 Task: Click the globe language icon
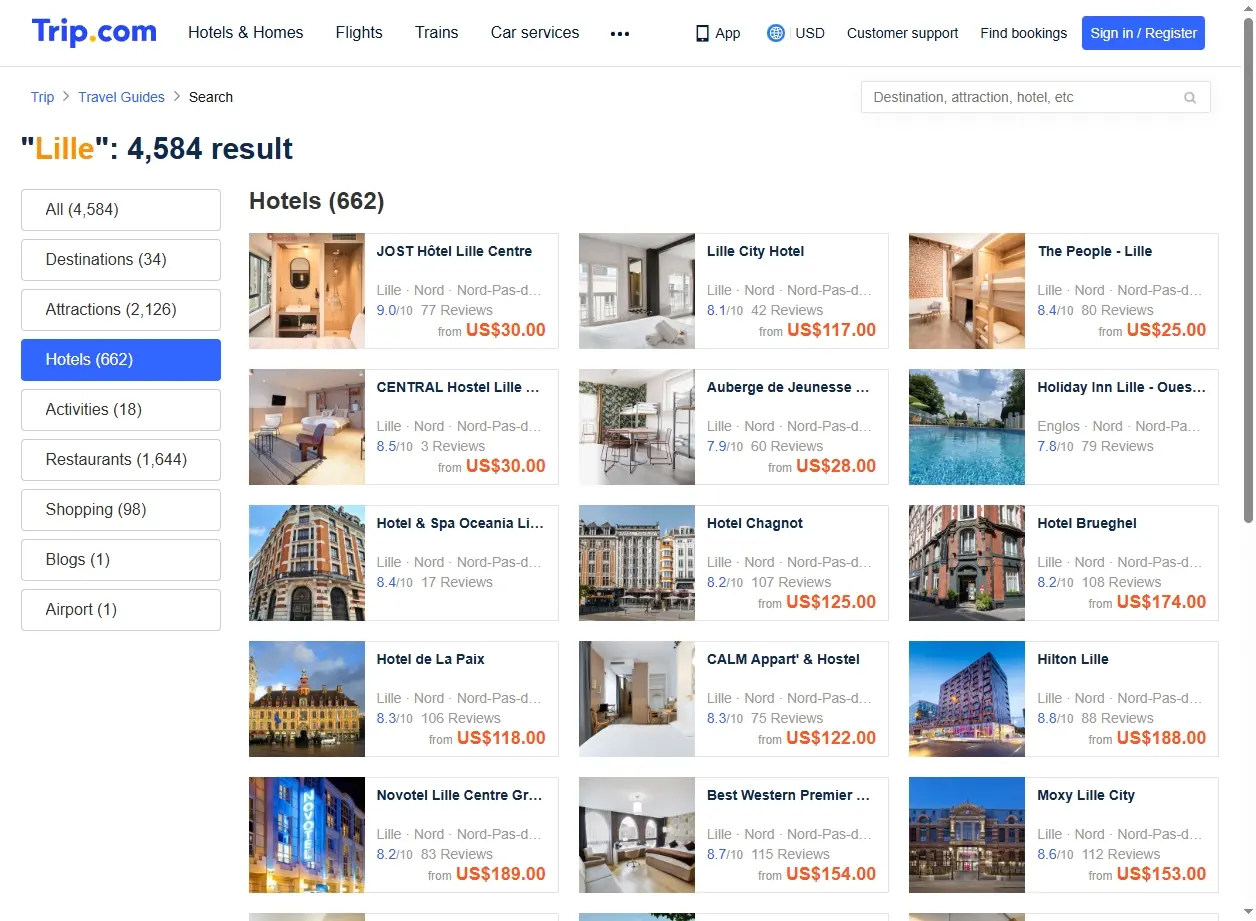775,33
